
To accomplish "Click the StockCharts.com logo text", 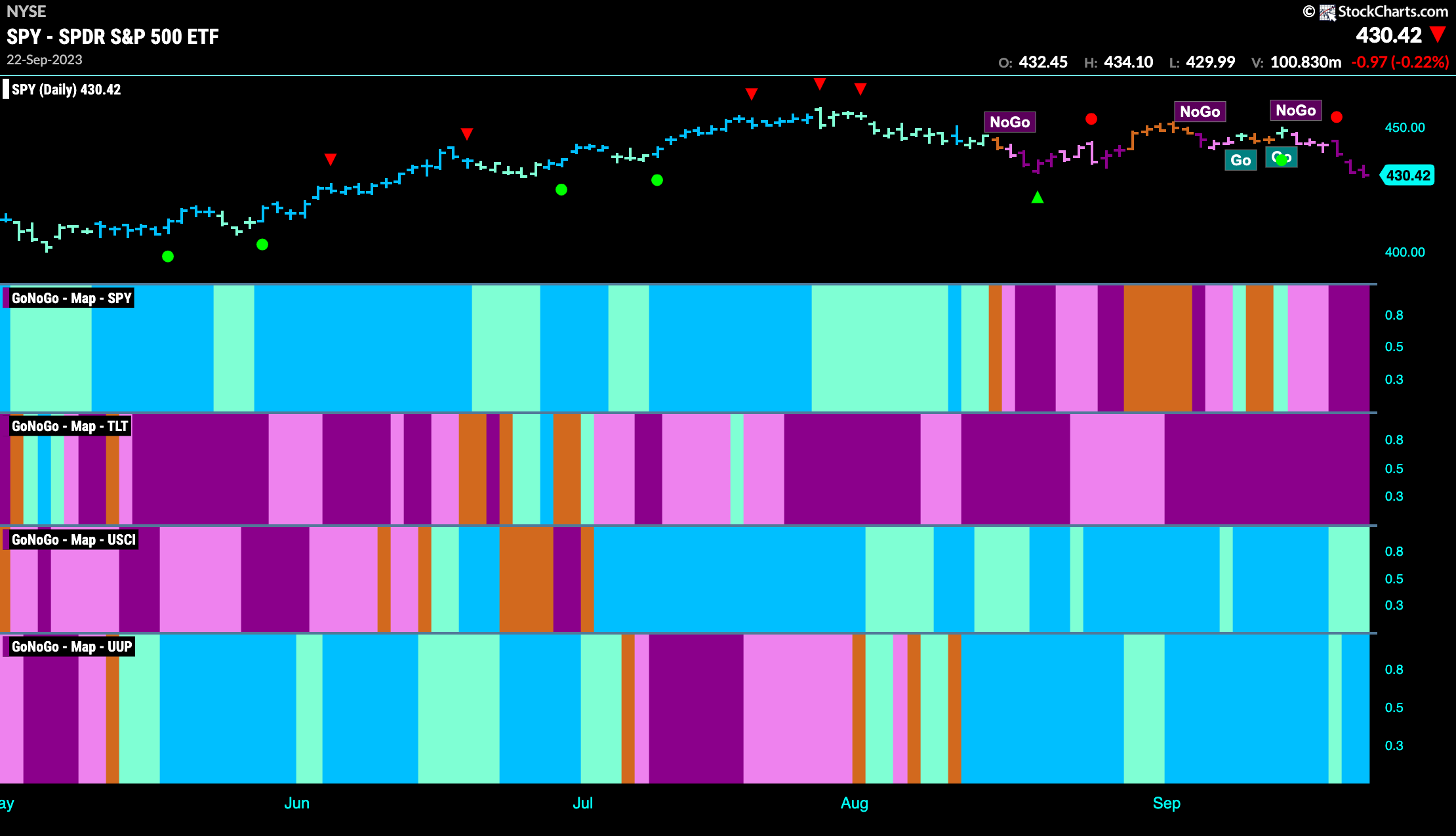I will 1392,12.
